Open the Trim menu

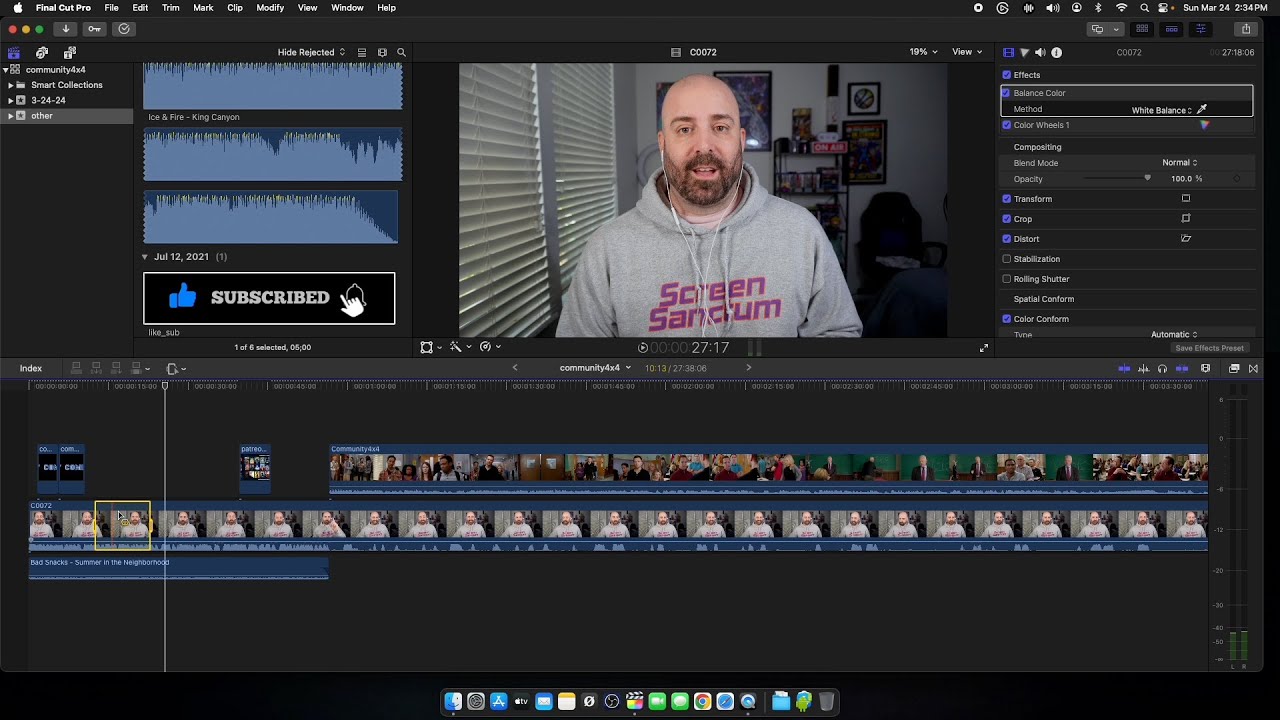[x=171, y=8]
